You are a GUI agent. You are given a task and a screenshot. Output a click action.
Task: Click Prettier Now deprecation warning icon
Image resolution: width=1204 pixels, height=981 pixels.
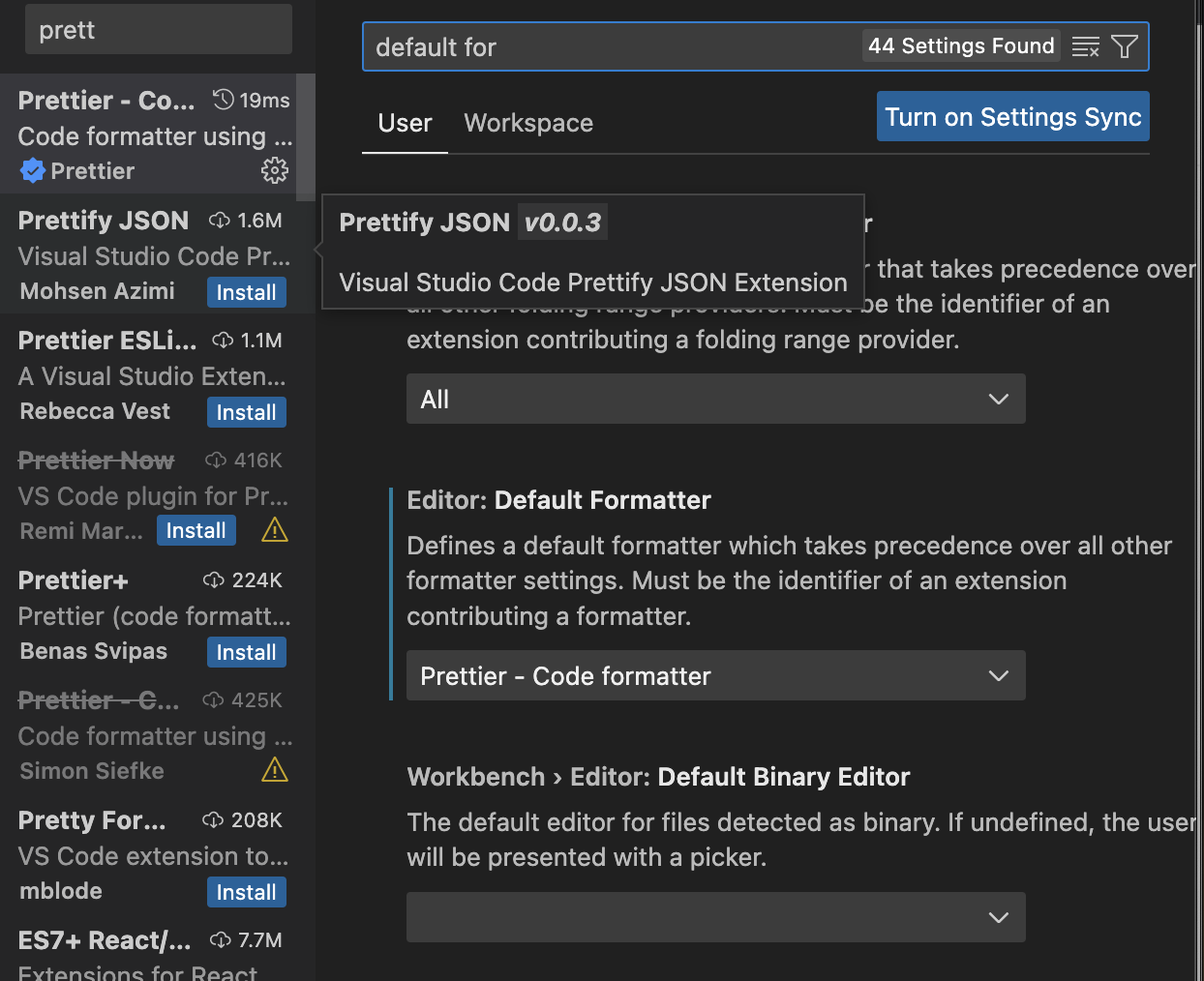click(x=275, y=530)
